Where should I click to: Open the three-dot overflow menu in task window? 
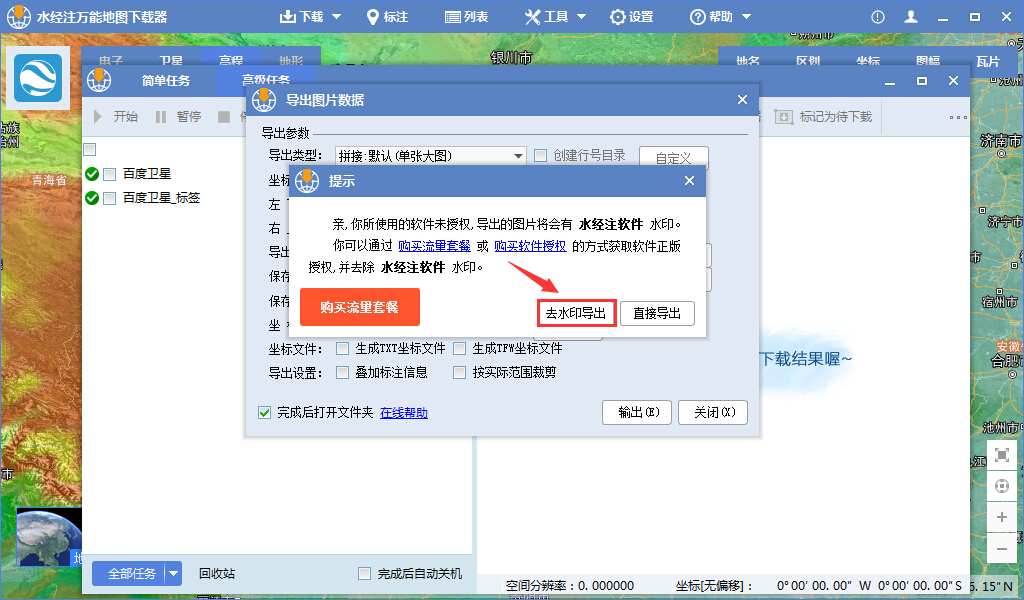click(958, 118)
